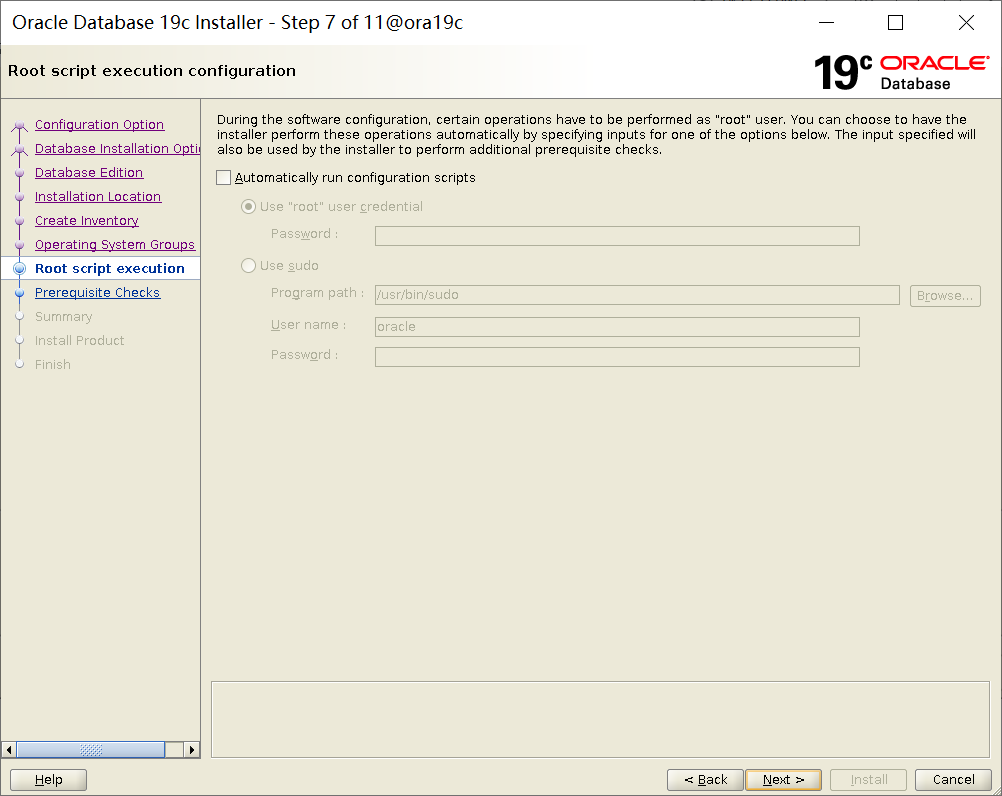
Task: Click the Root script execution configuration heading
Action: (152, 70)
